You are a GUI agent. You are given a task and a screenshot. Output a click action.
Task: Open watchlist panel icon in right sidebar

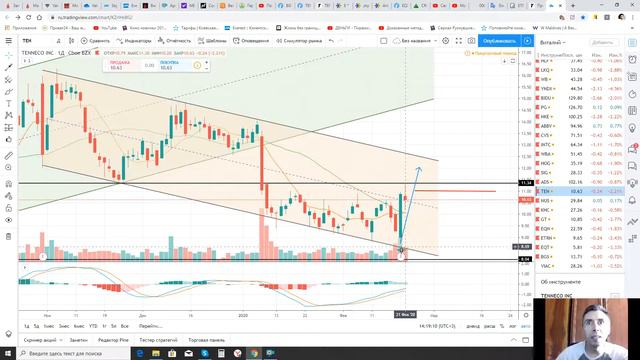[x=632, y=42]
